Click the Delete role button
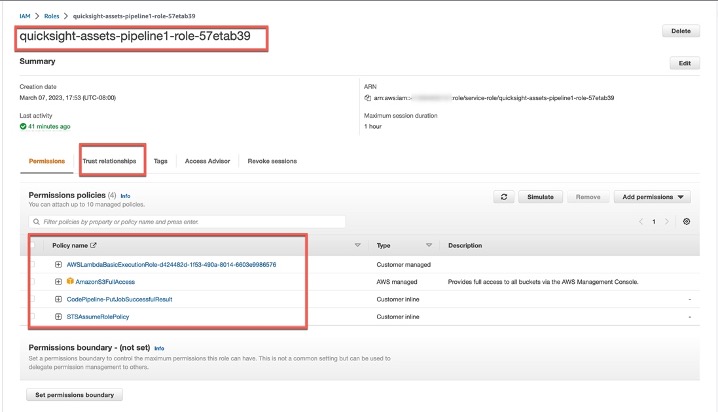Viewport: 718px width, 412px height. click(681, 31)
